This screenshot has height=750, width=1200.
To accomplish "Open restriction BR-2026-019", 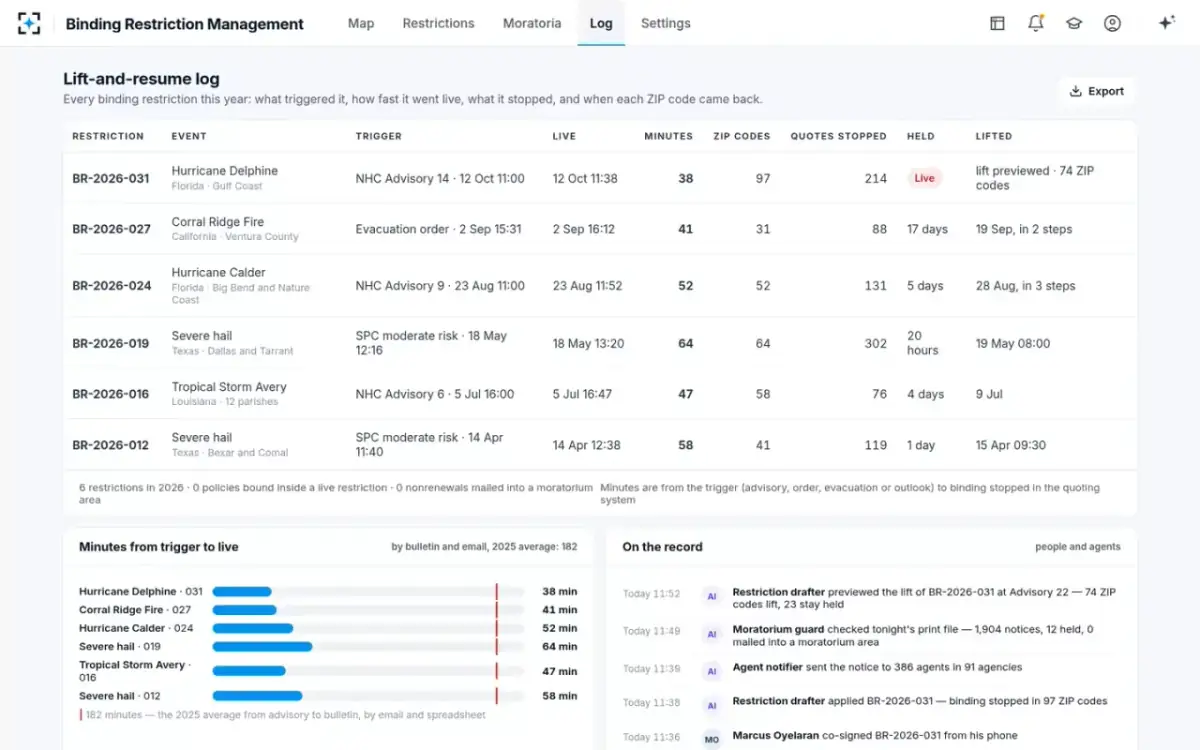I will [110, 343].
